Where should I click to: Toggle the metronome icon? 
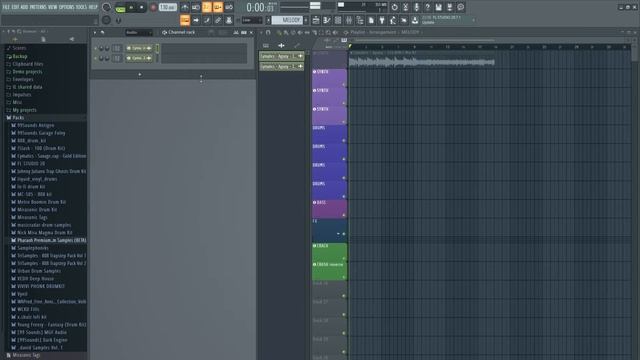185,7
